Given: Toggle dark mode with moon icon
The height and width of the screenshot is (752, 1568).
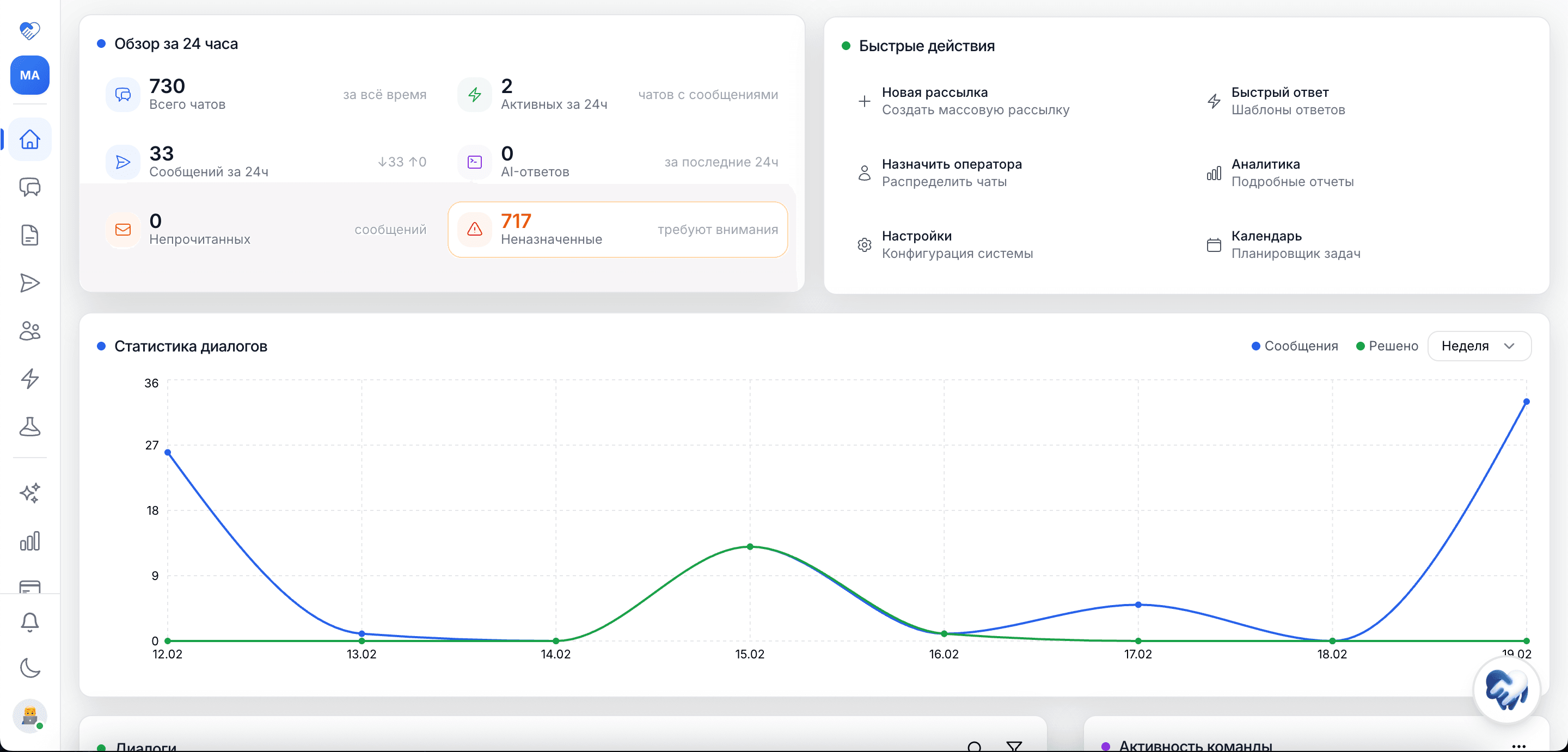Looking at the screenshot, I should tap(29, 668).
